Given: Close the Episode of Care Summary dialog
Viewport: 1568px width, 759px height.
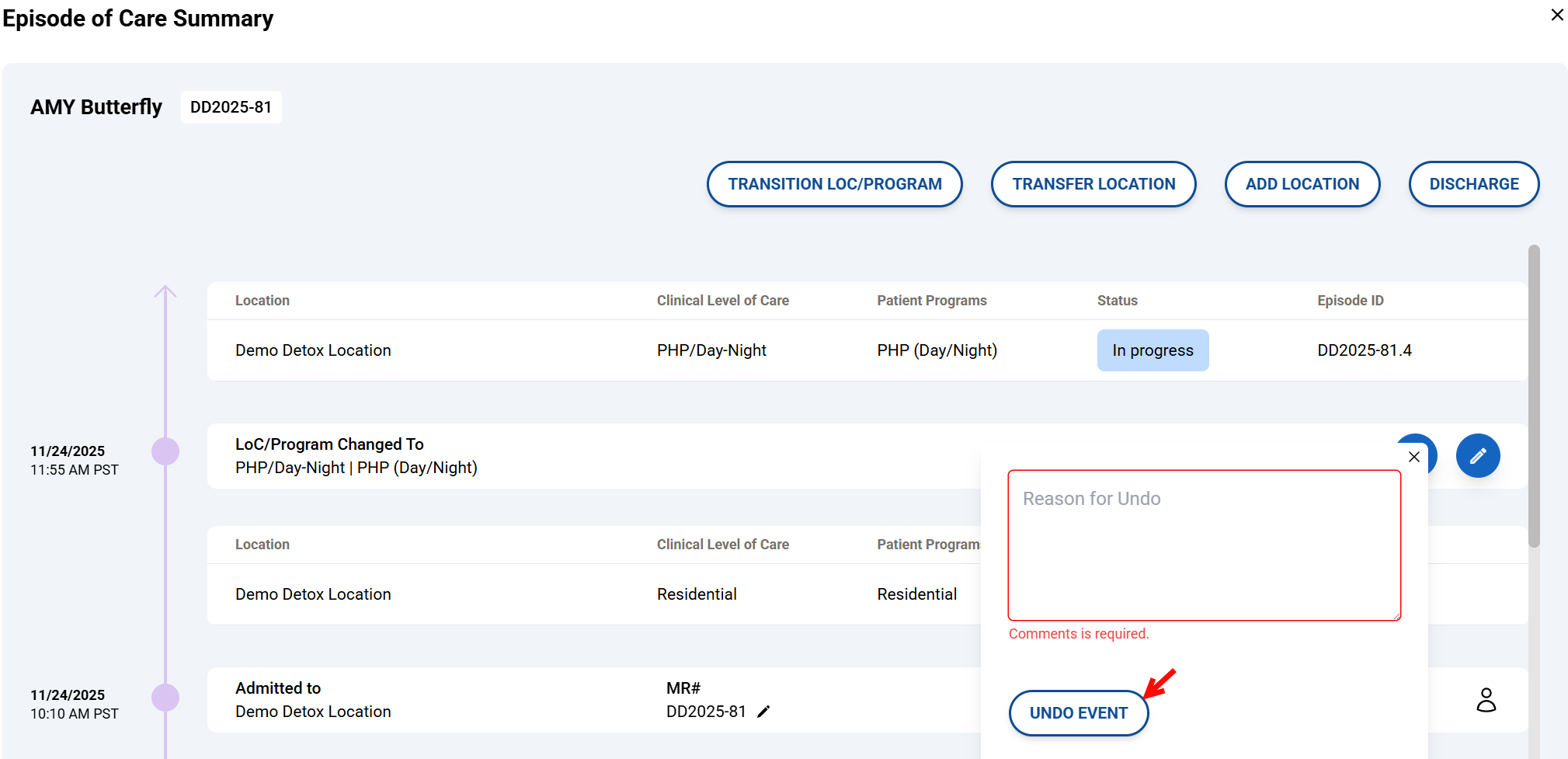Looking at the screenshot, I should point(1556,15).
